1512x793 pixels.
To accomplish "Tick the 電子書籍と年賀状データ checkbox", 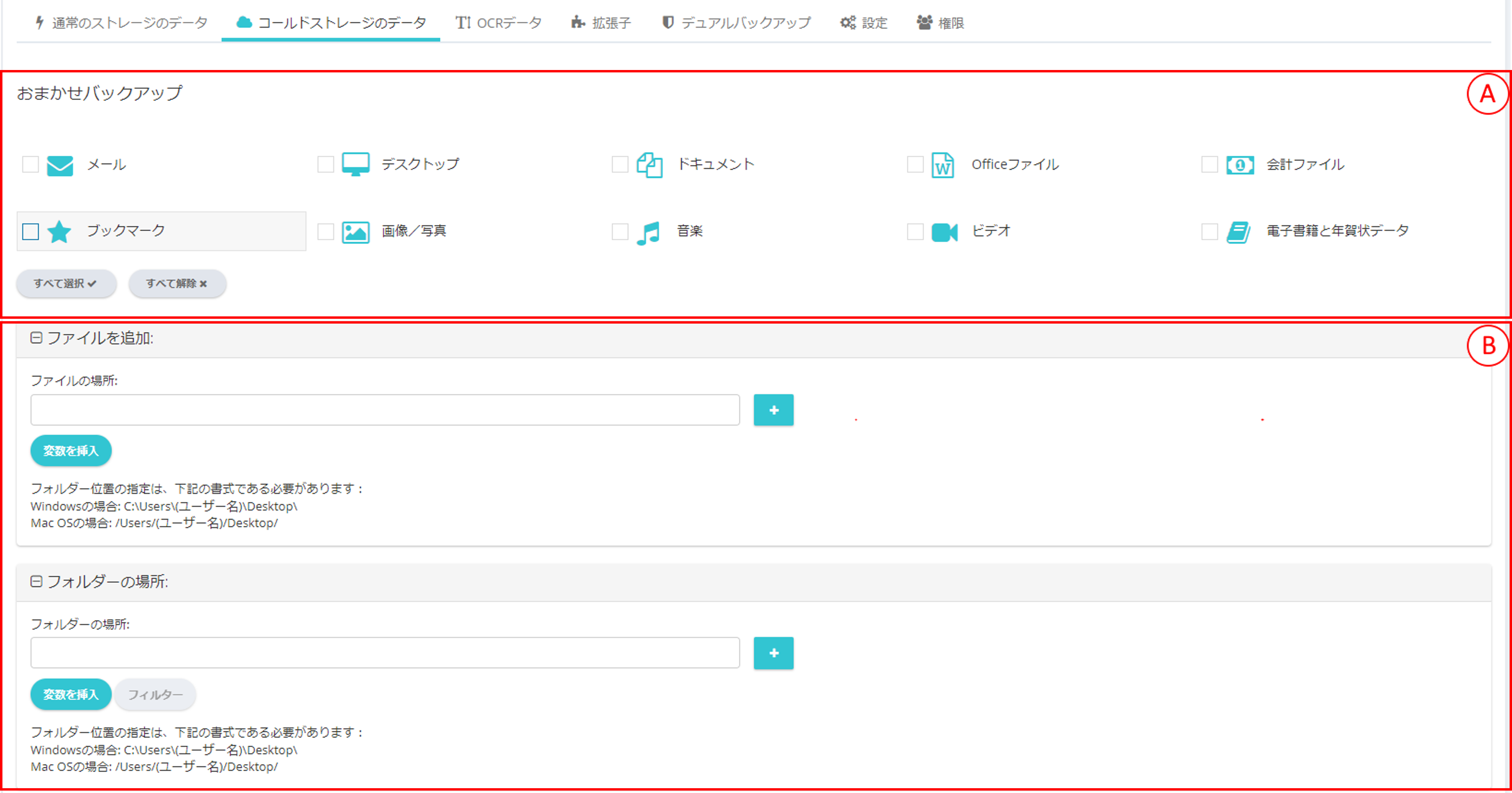I will click(x=1210, y=232).
